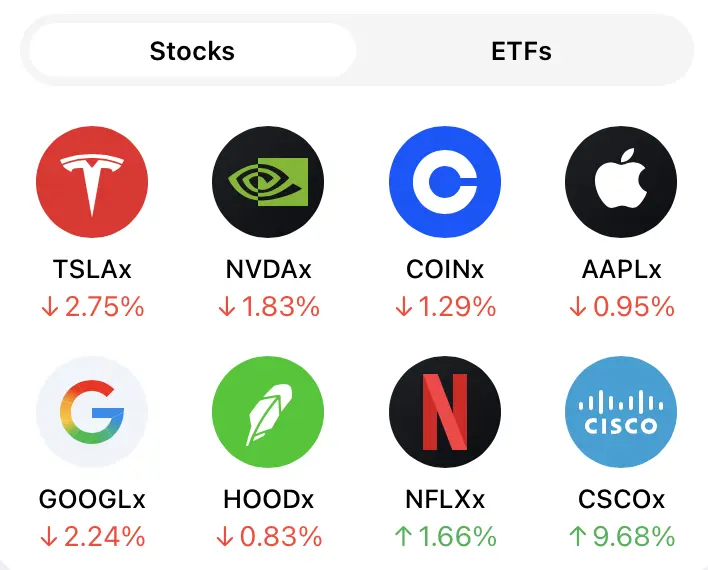This screenshot has height=570, width=708.
Task: Tap the Apple logo icon
Action: tap(620, 181)
